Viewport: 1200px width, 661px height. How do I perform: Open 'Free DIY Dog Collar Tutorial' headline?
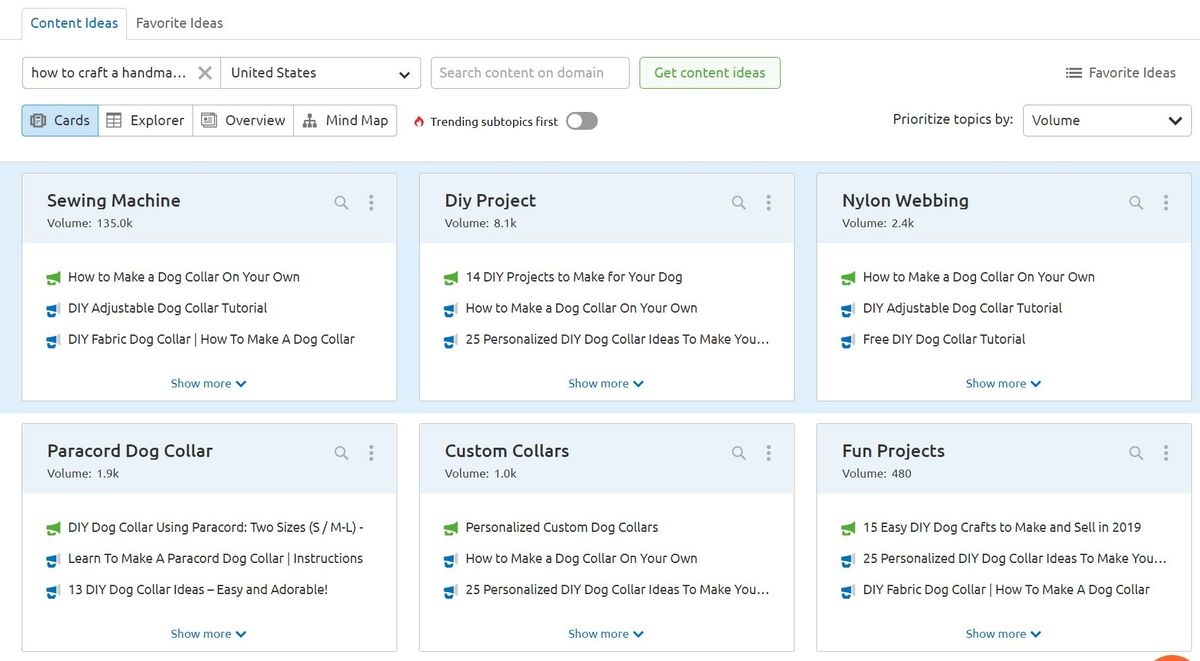944,339
